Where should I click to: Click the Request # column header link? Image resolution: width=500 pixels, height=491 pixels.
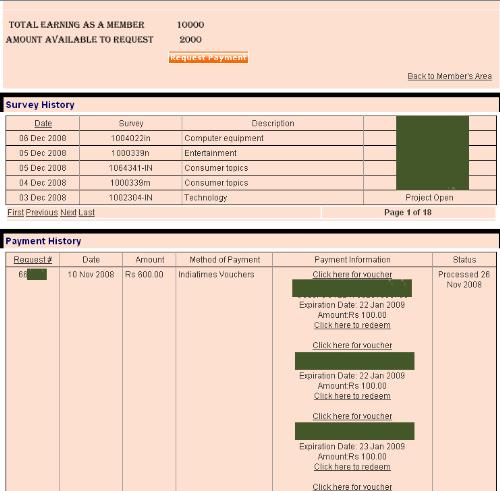(x=33, y=260)
